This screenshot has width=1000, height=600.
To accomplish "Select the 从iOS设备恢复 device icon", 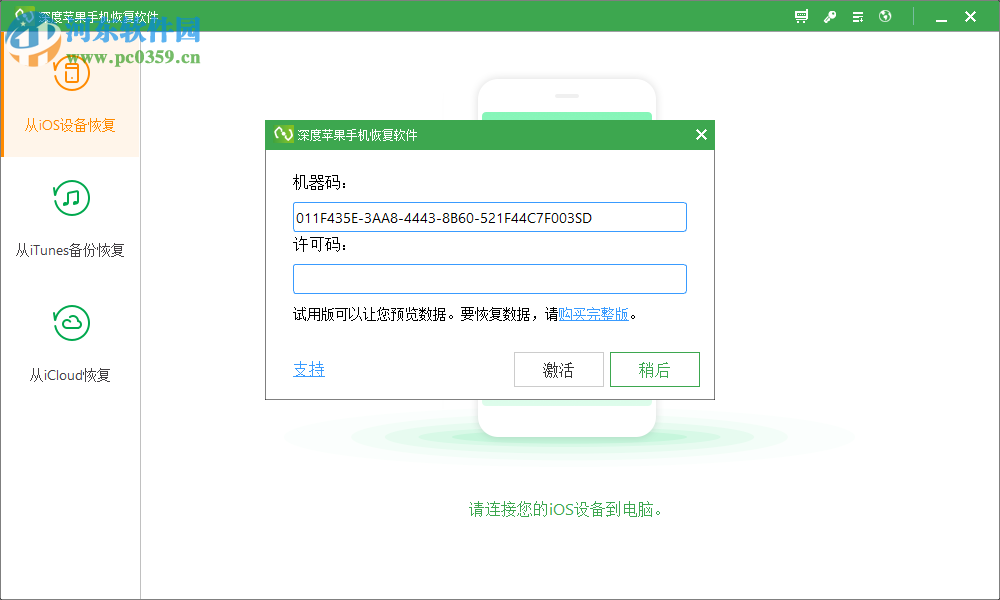I will [71, 73].
